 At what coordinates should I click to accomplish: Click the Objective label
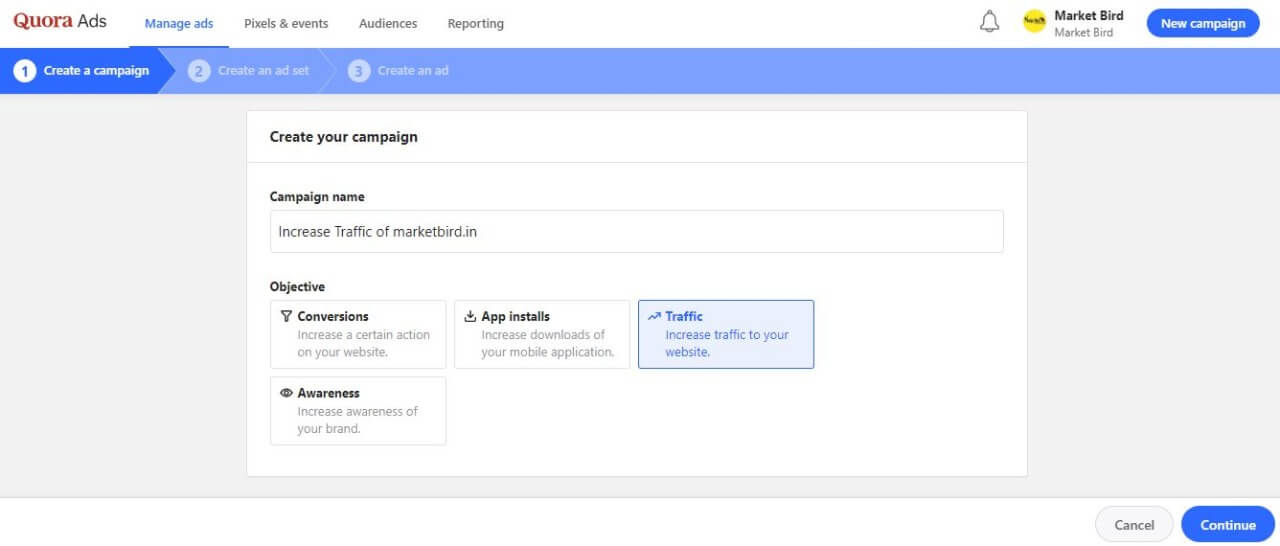pos(297,287)
